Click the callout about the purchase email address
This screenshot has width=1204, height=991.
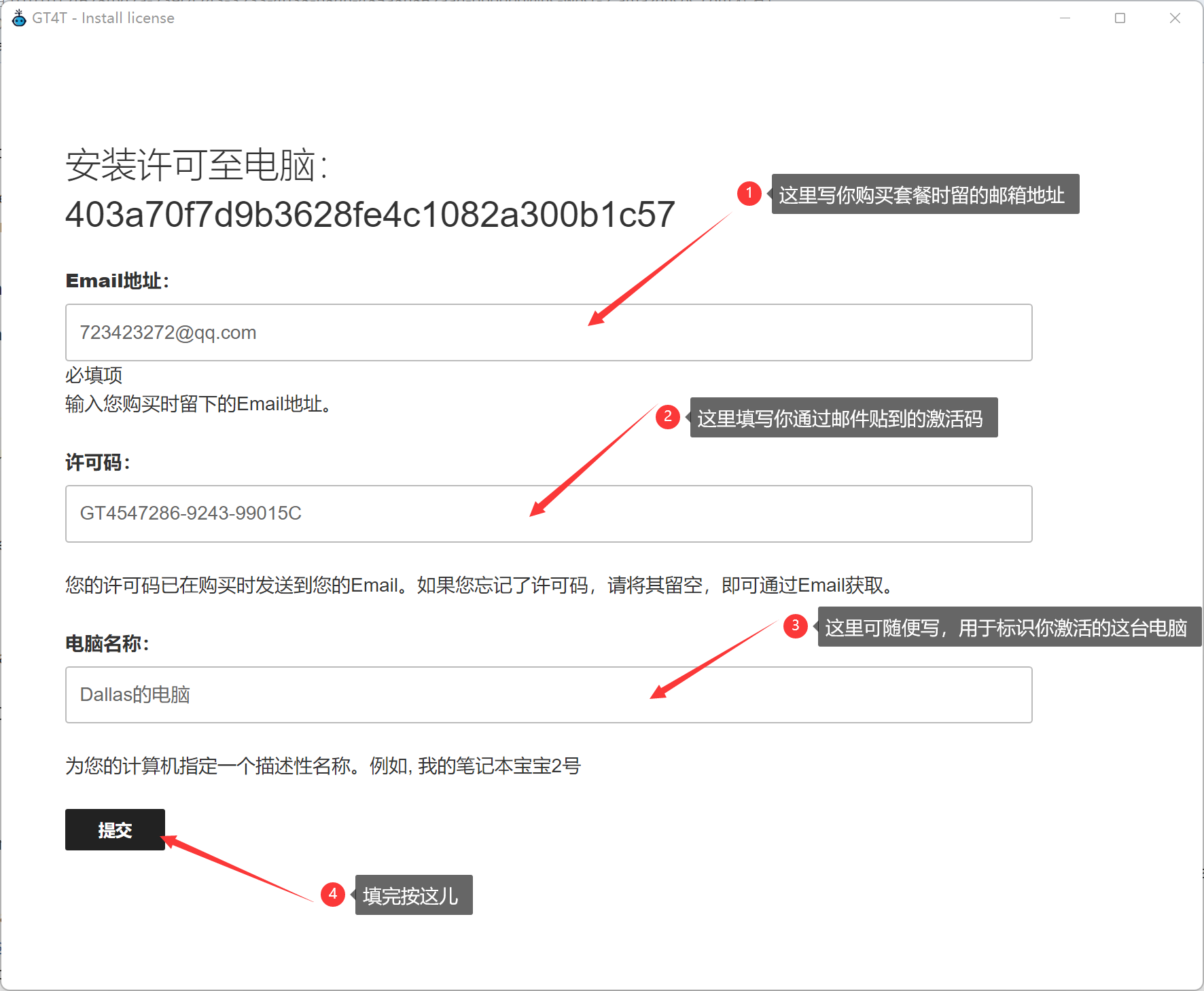click(925, 195)
